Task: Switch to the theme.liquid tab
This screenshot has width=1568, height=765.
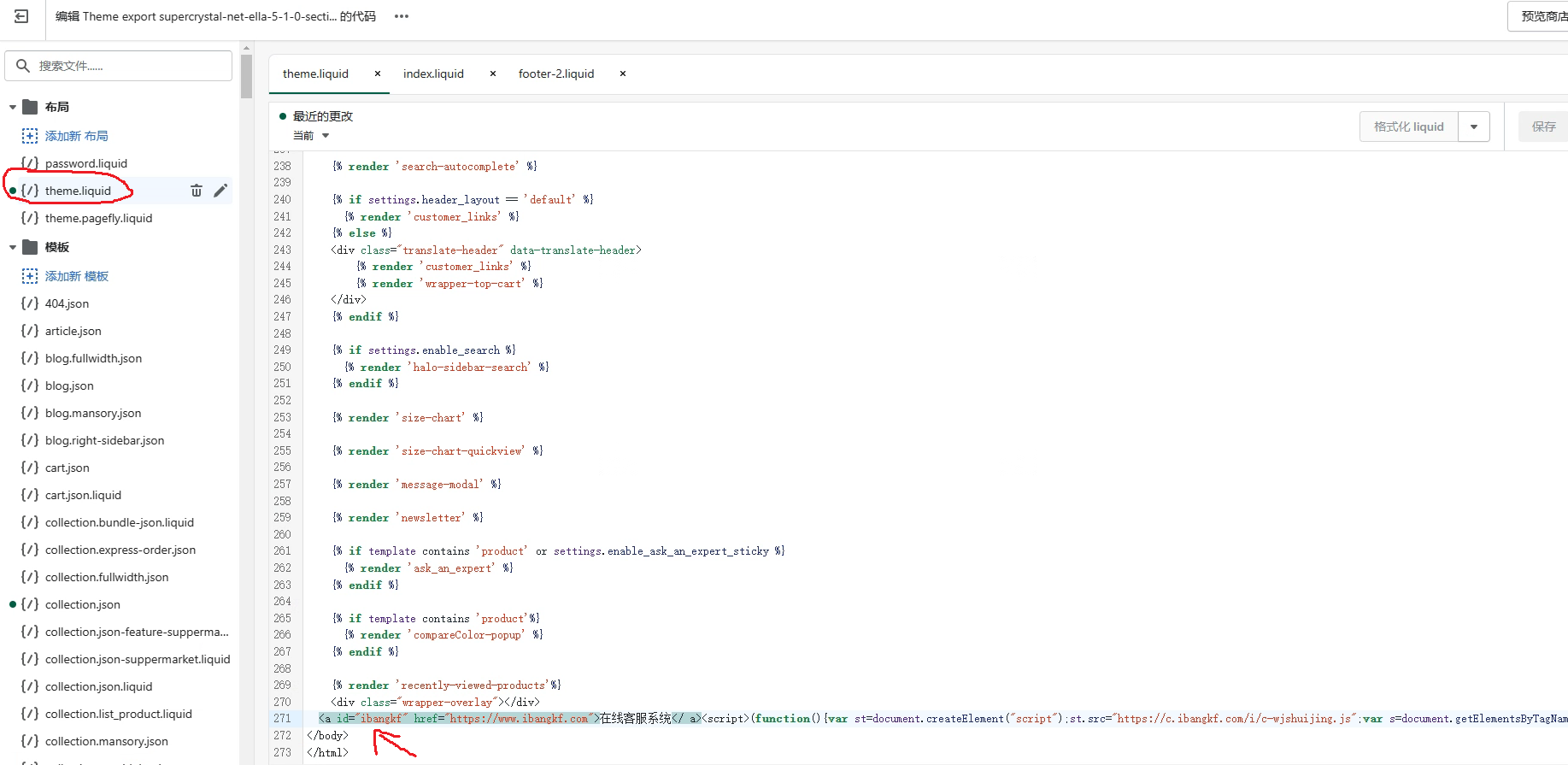Action: (315, 74)
